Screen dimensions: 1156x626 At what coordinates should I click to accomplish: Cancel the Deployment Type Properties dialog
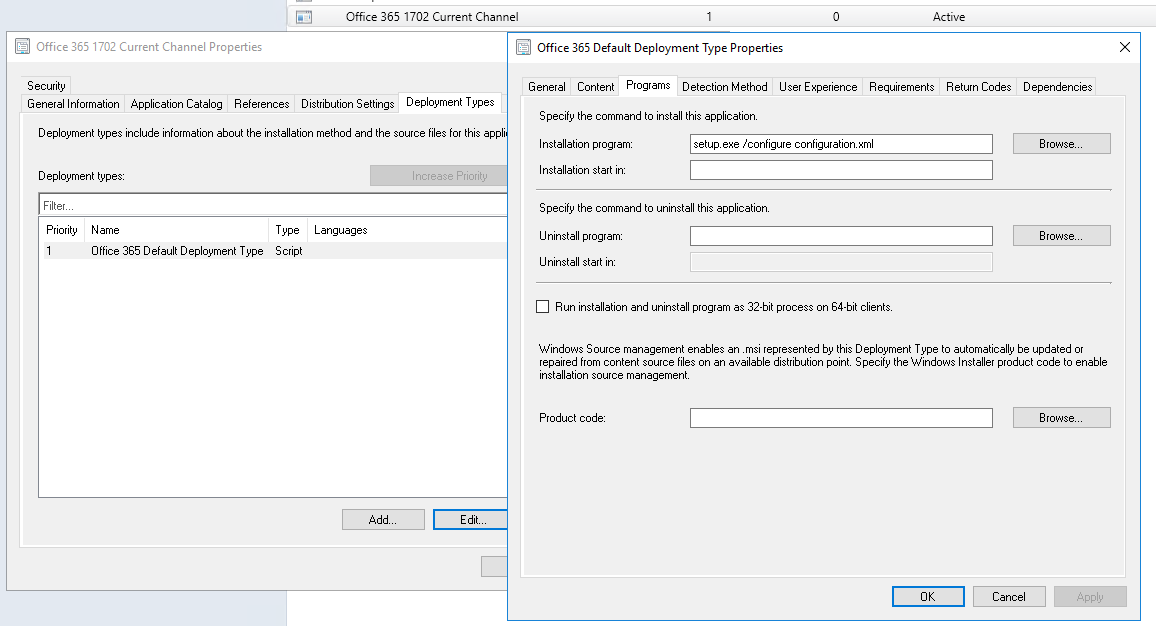[1009, 597]
